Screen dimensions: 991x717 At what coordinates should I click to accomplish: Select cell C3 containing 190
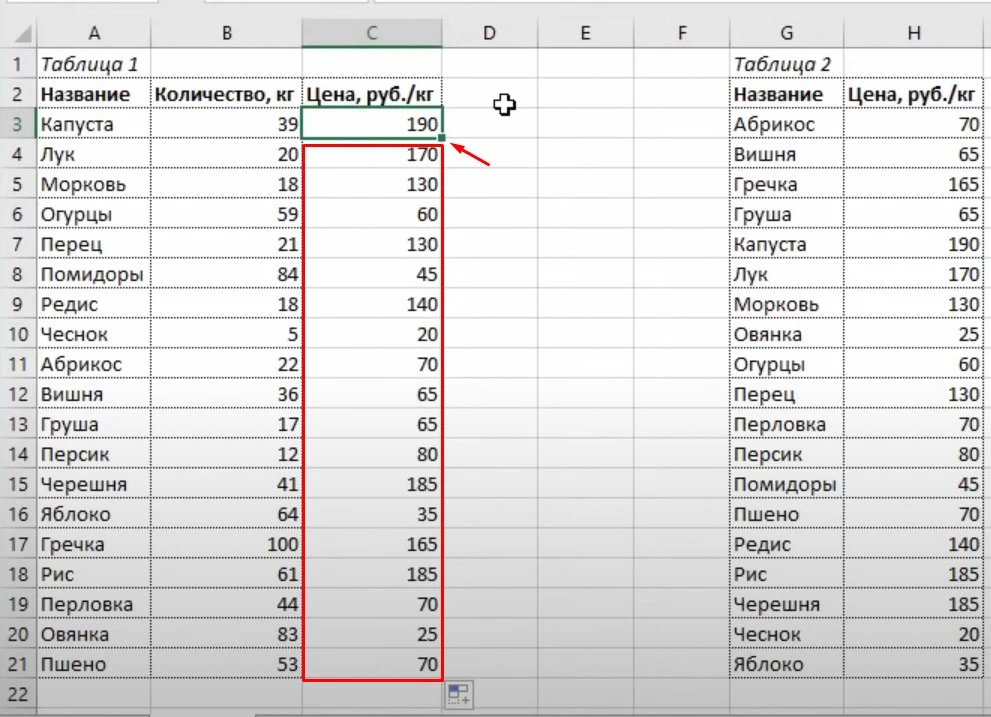371,124
